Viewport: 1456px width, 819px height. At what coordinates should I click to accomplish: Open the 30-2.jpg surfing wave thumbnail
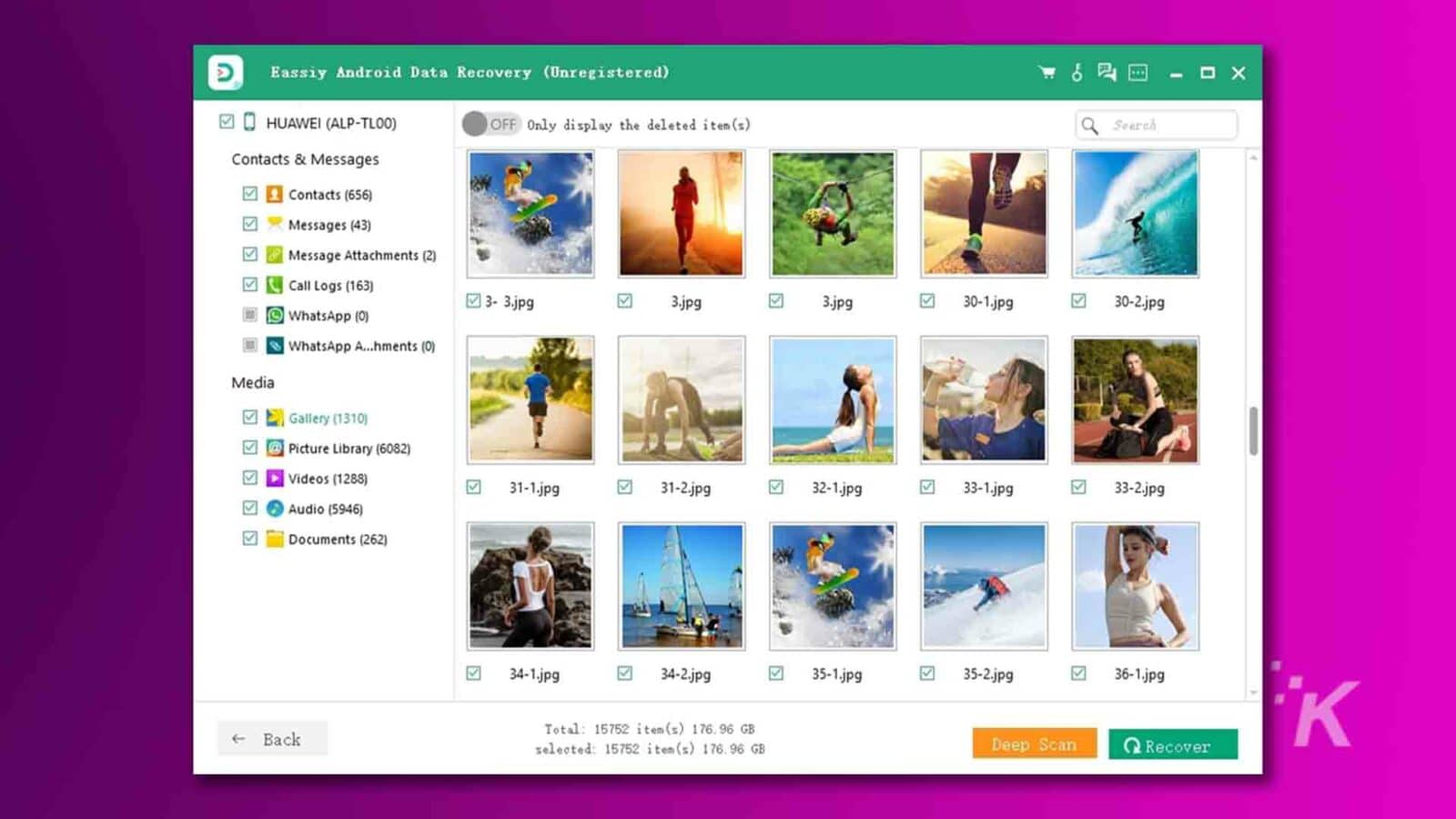[x=1135, y=214]
